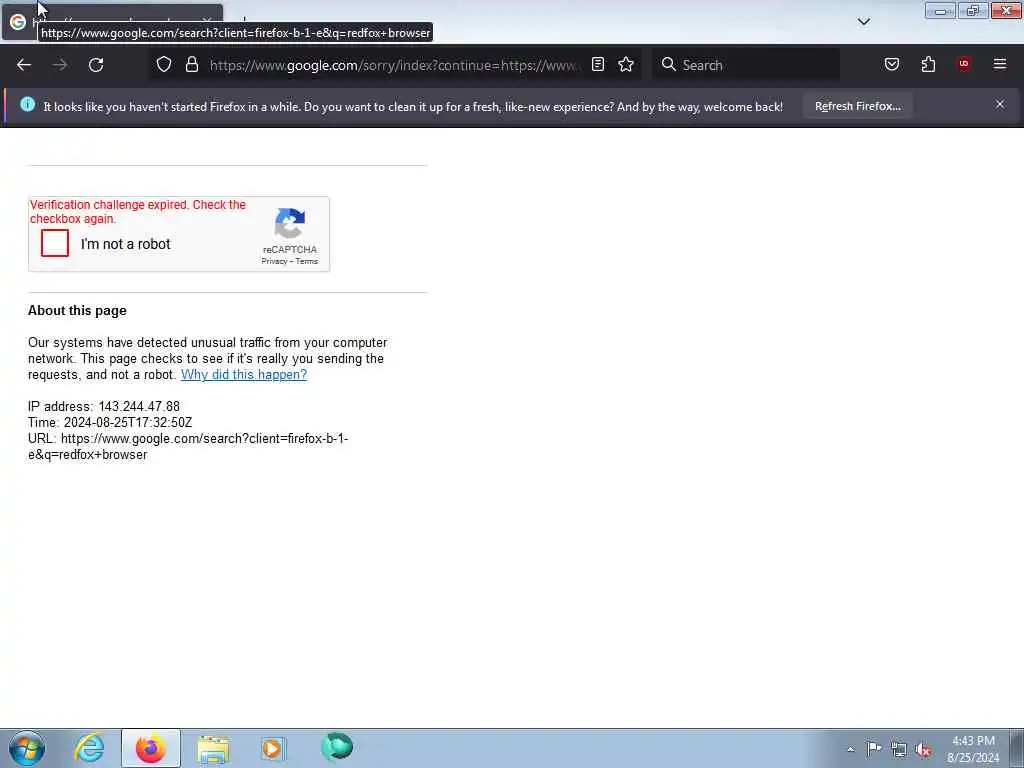The image size is (1024, 768).
Task: Click the taskbar clock showing 4:43 PM
Action: click(973, 749)
